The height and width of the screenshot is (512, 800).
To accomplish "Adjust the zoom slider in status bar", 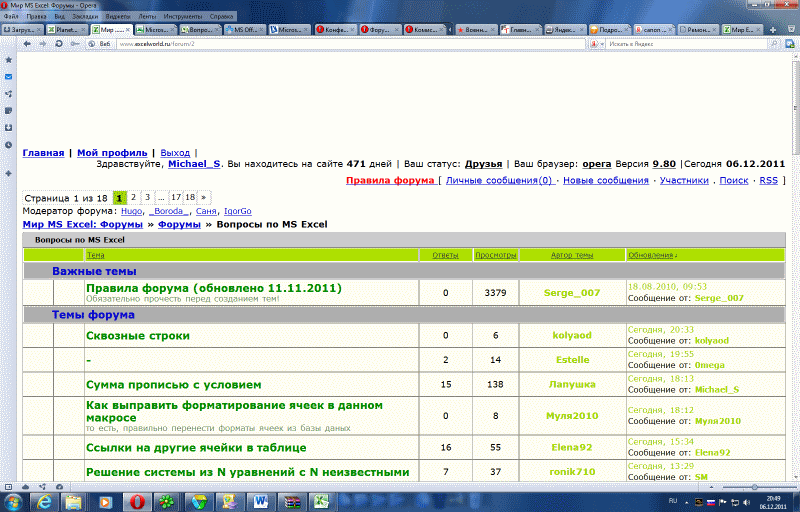I will (x=754, y=487).
